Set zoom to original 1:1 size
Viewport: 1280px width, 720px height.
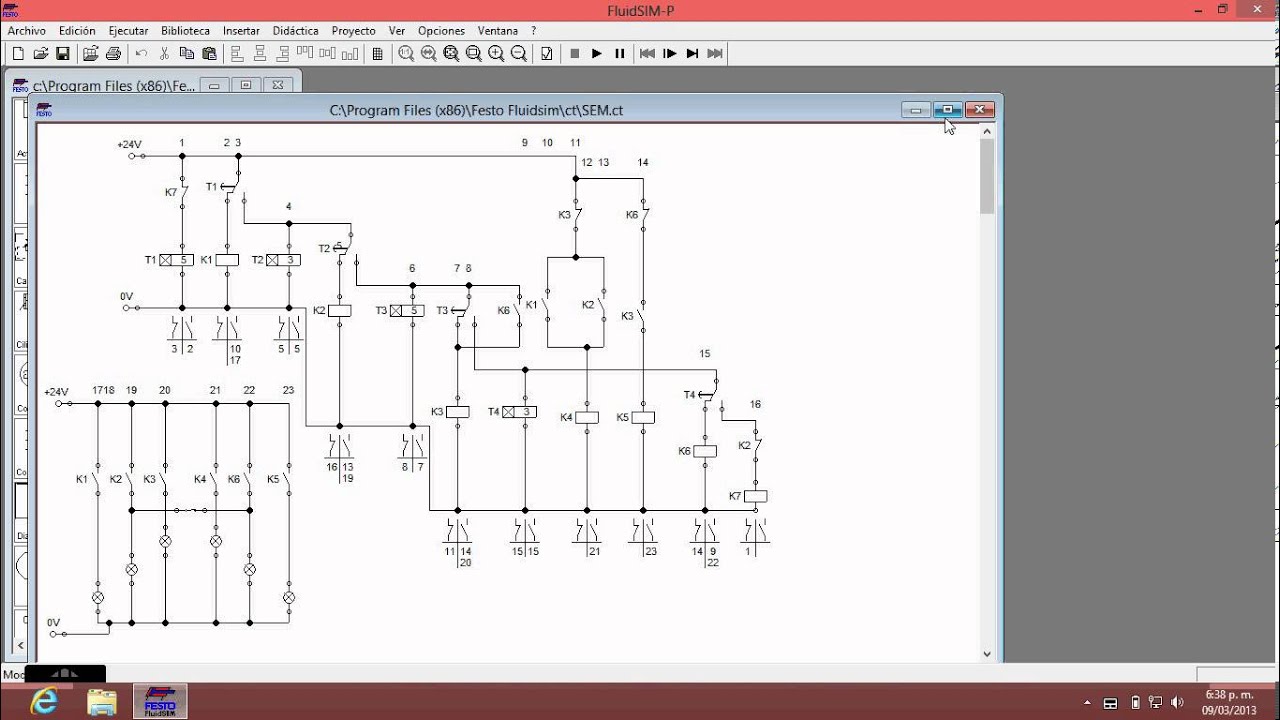tap(406, 54)
